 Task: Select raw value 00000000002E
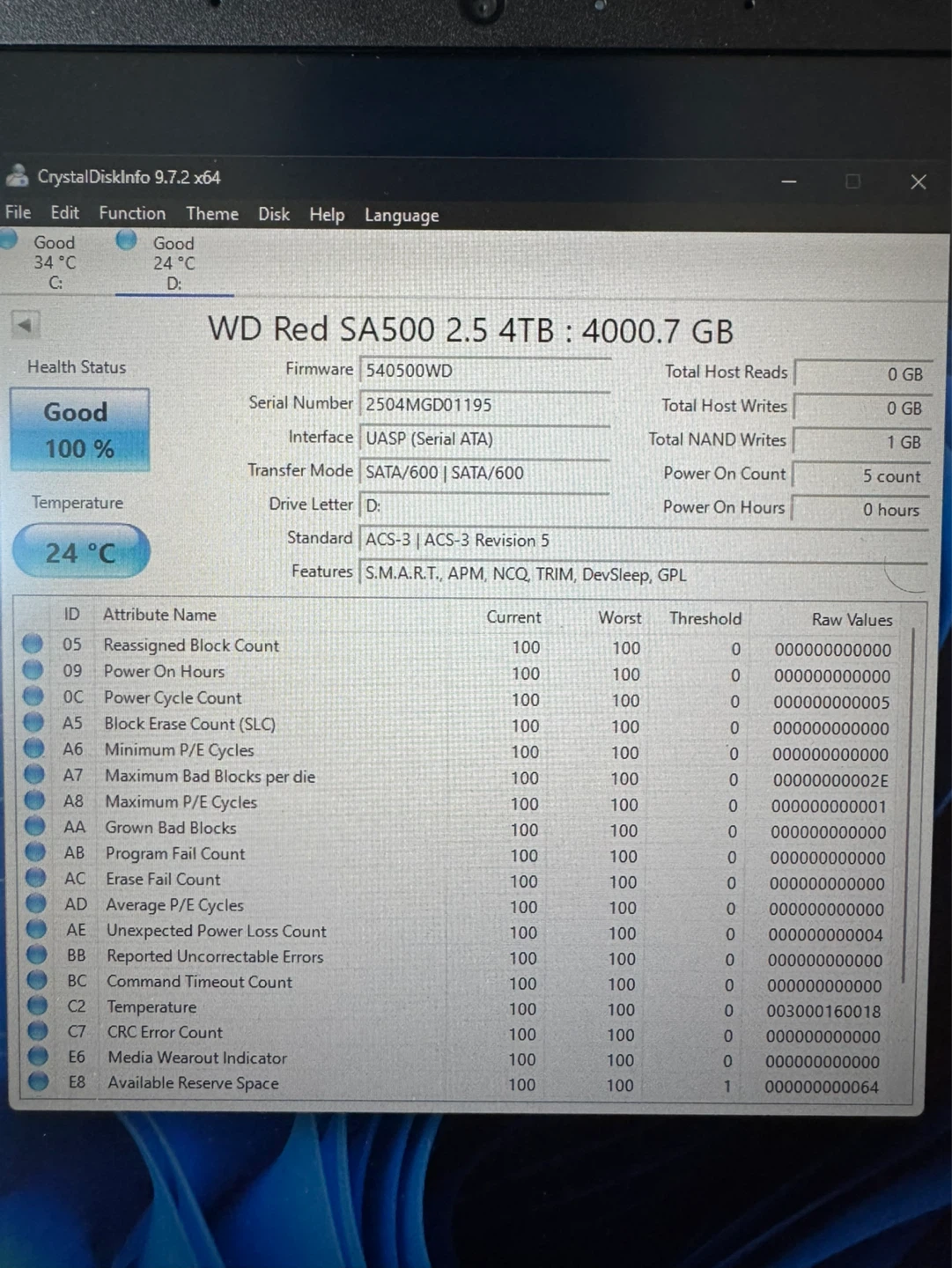point(830,780)
